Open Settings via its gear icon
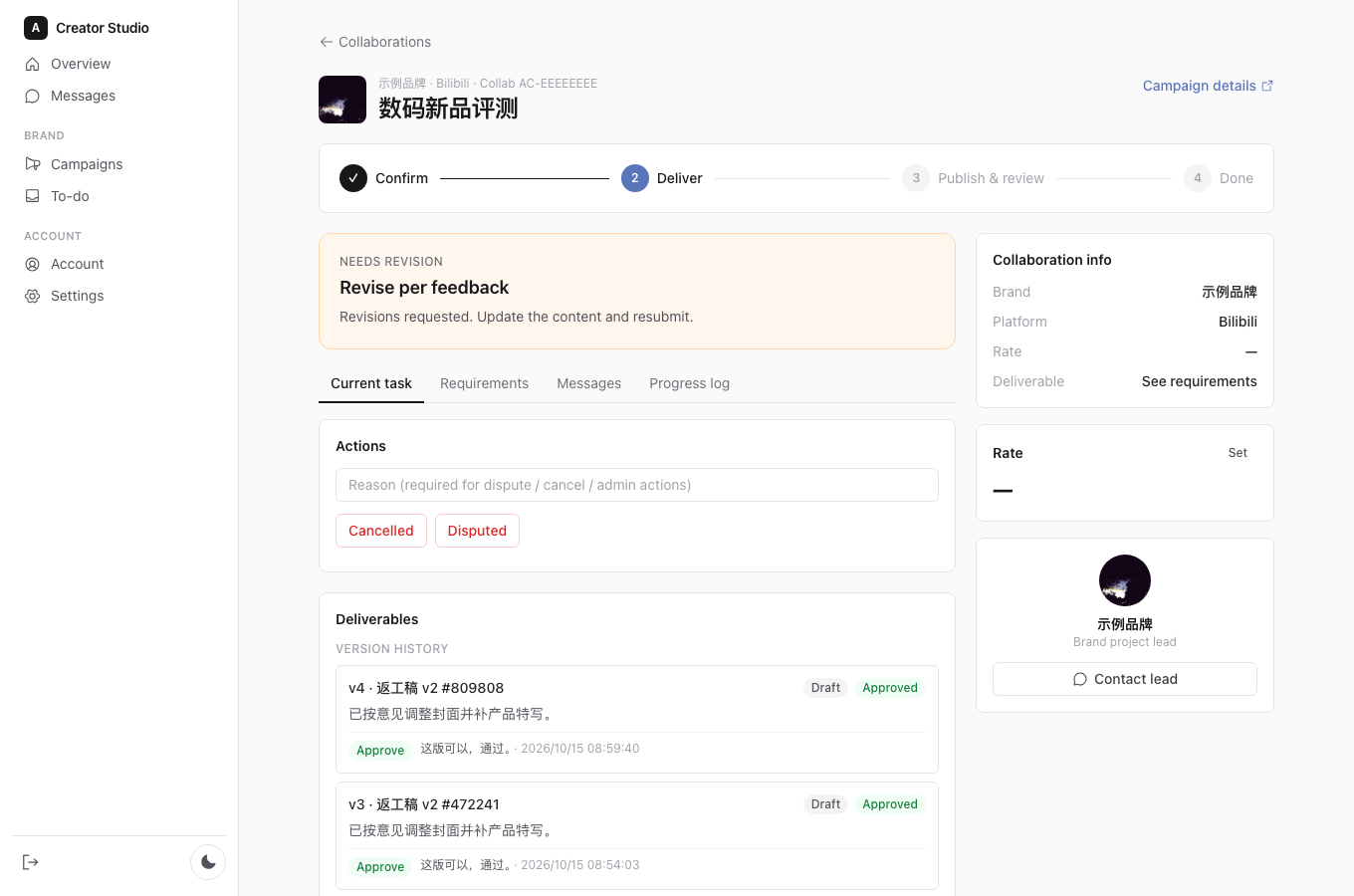 pos(32,296)
